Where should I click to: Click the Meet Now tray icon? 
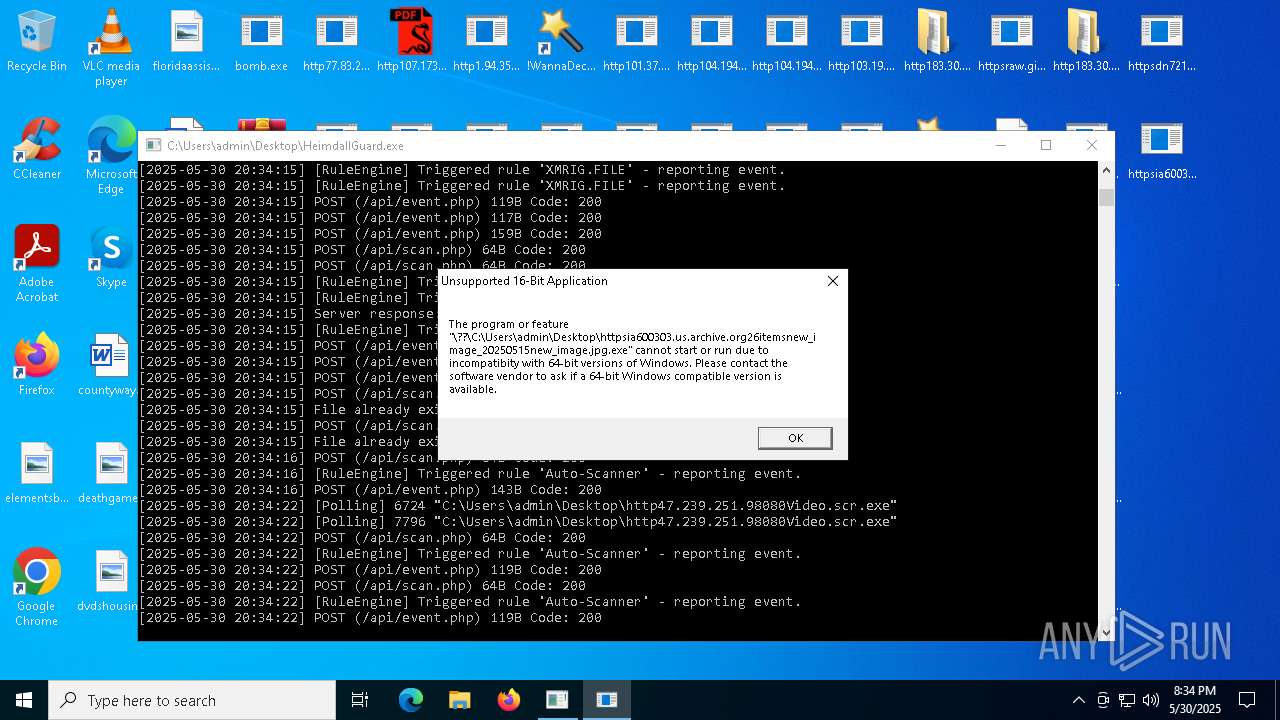[1103, 700]
